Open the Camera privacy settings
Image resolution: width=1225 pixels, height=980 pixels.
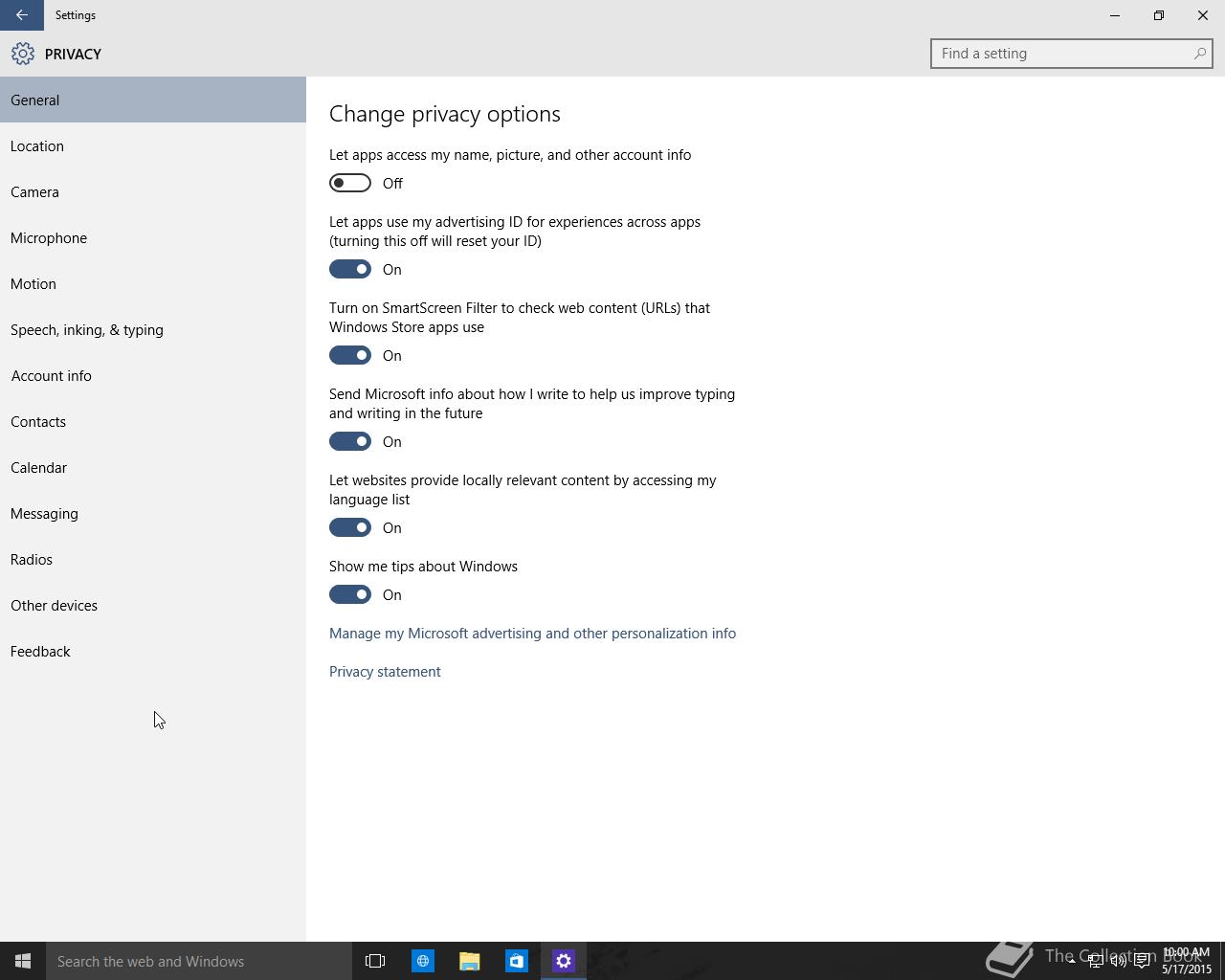point(153,191)
